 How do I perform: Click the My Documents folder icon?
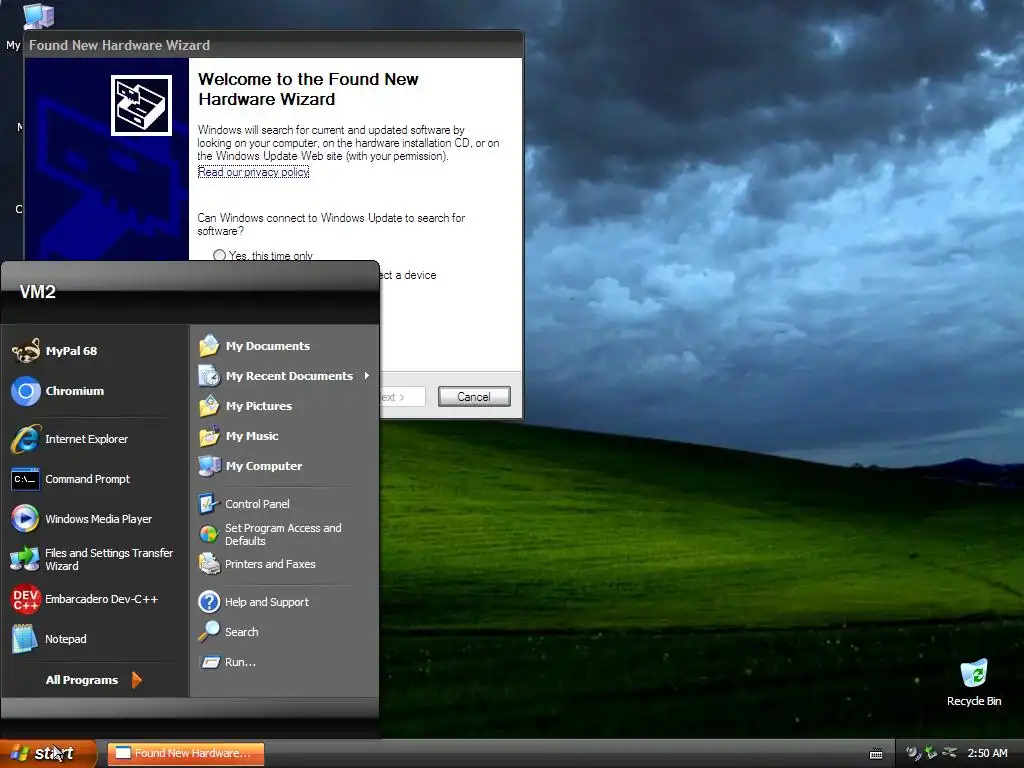point(209,345)
